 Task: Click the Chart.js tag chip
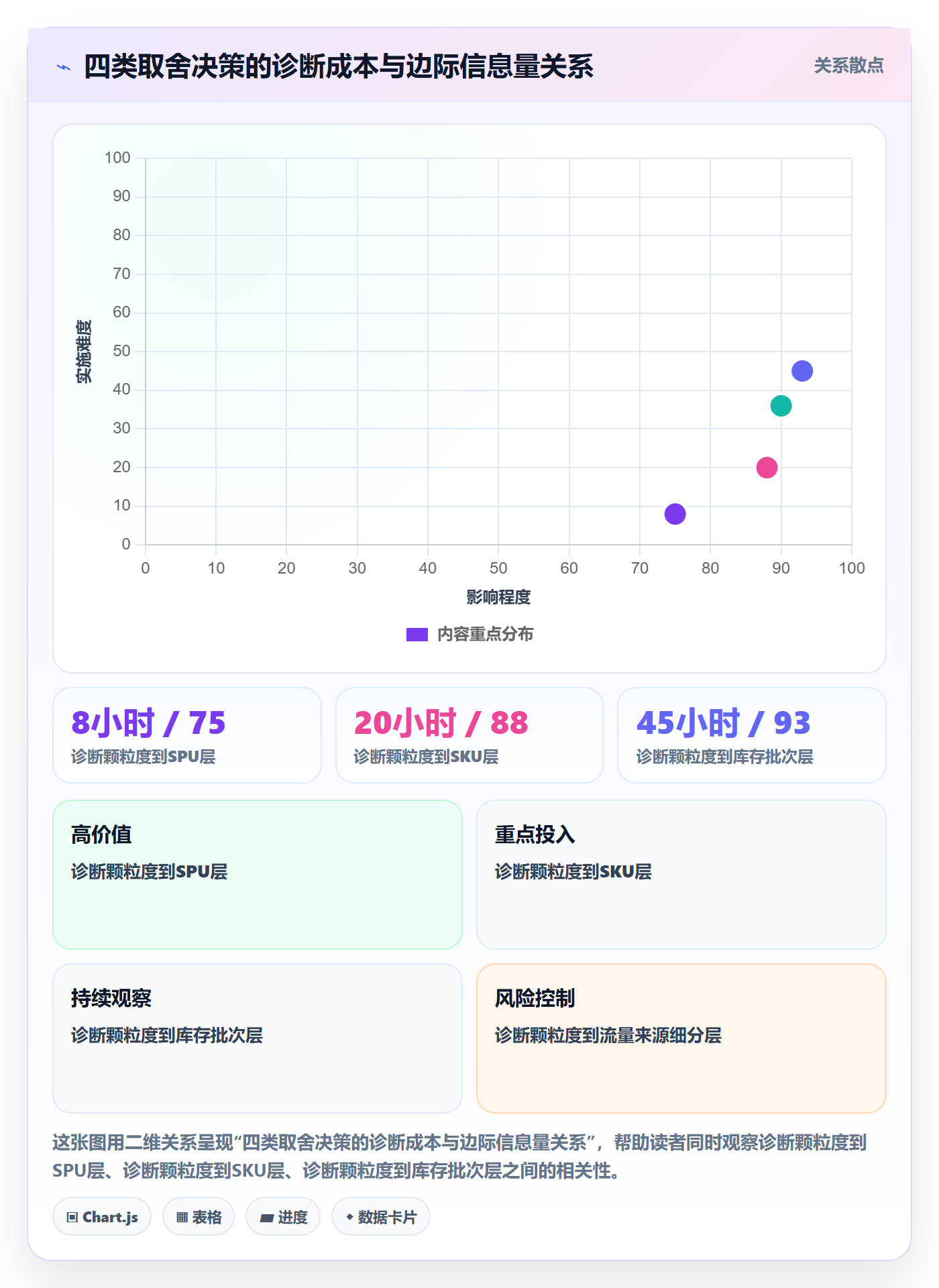[x=102, y=1217]
